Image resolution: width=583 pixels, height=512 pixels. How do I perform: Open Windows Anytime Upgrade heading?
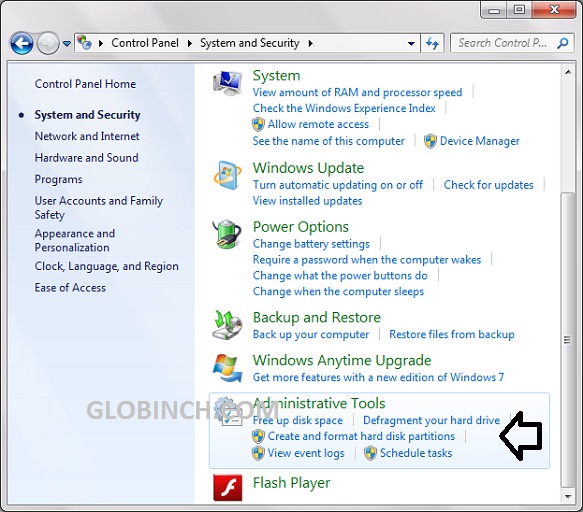click(342, 360)
